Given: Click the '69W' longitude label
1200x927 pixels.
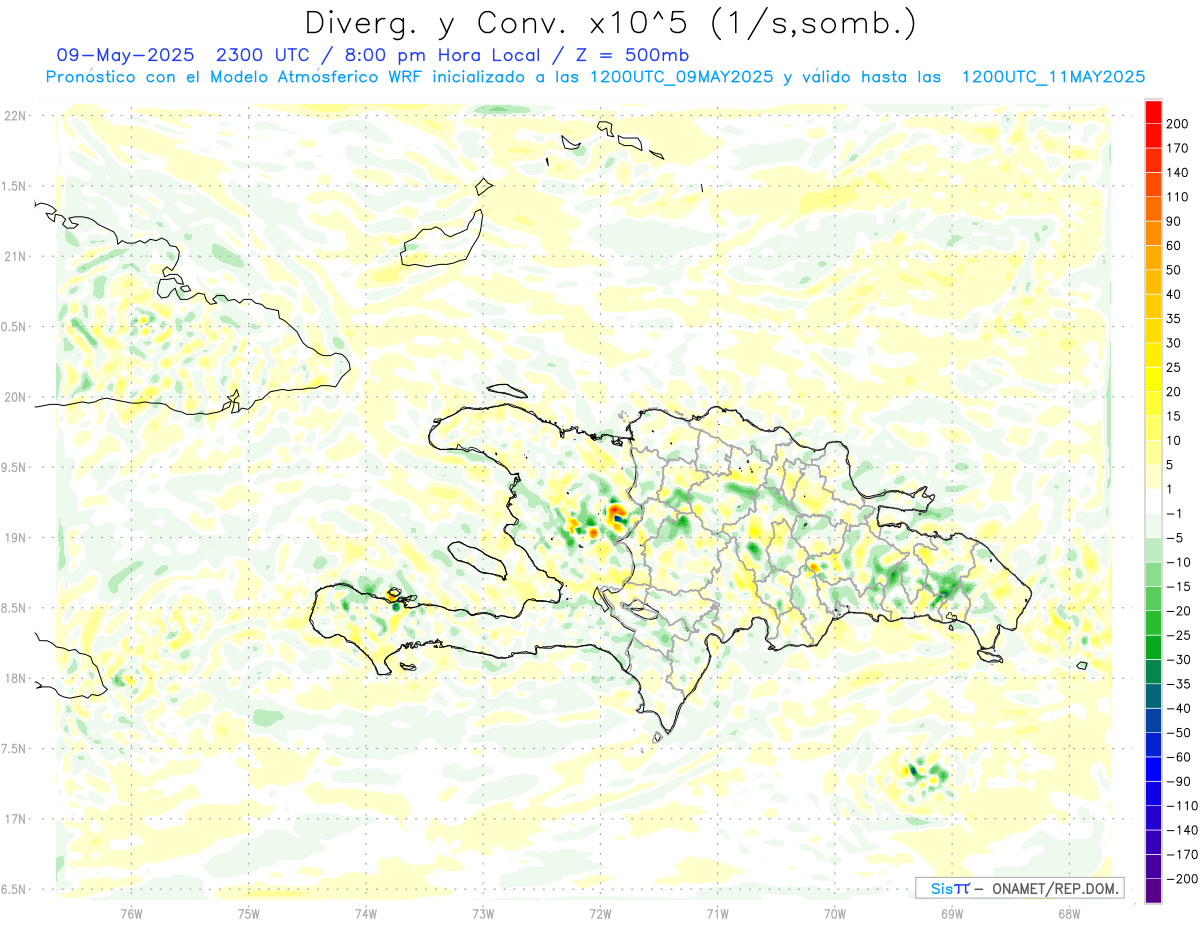Looking at the screenshot, I should [952, 913].
